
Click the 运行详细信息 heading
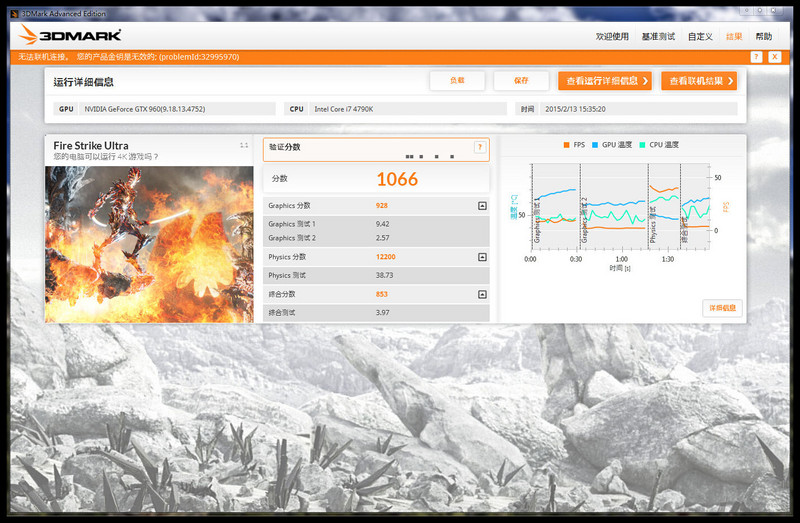(x=84, y=82)
